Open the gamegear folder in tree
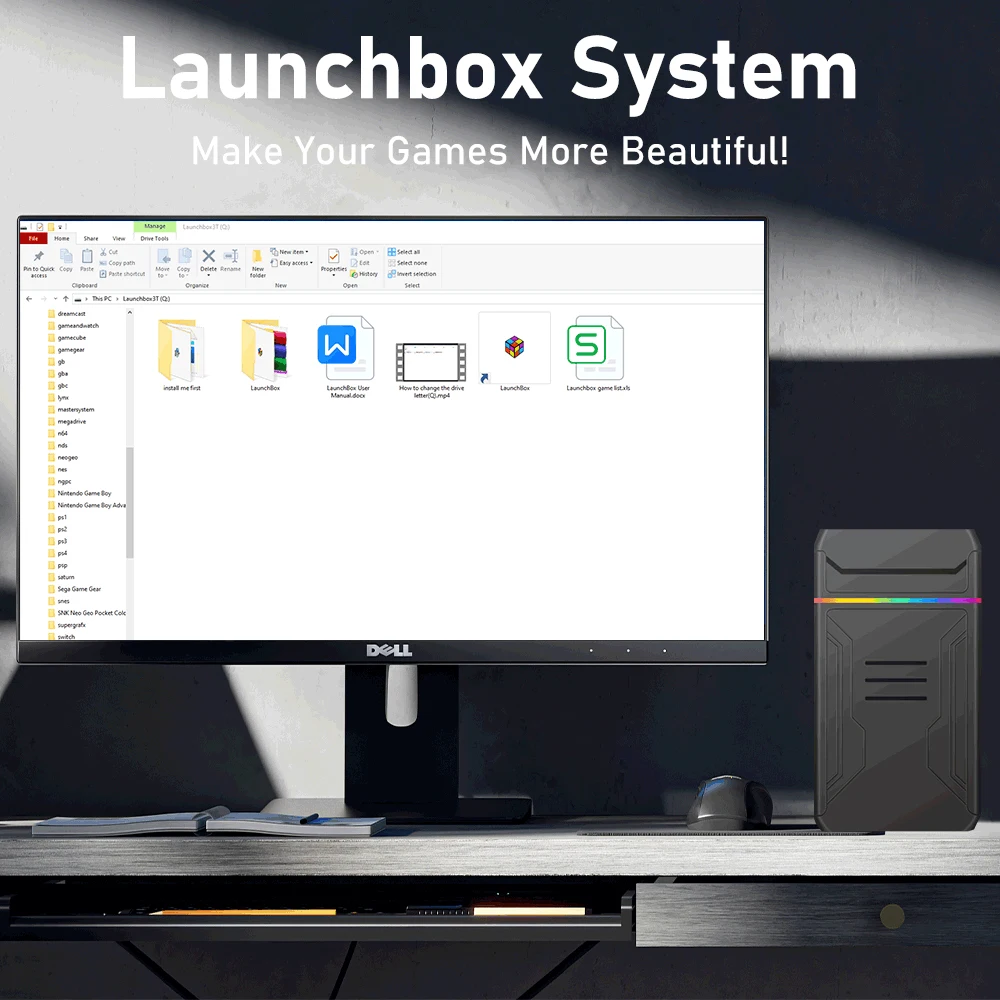The width and height of the screenshot is (1000, 1000). (66, 350)
